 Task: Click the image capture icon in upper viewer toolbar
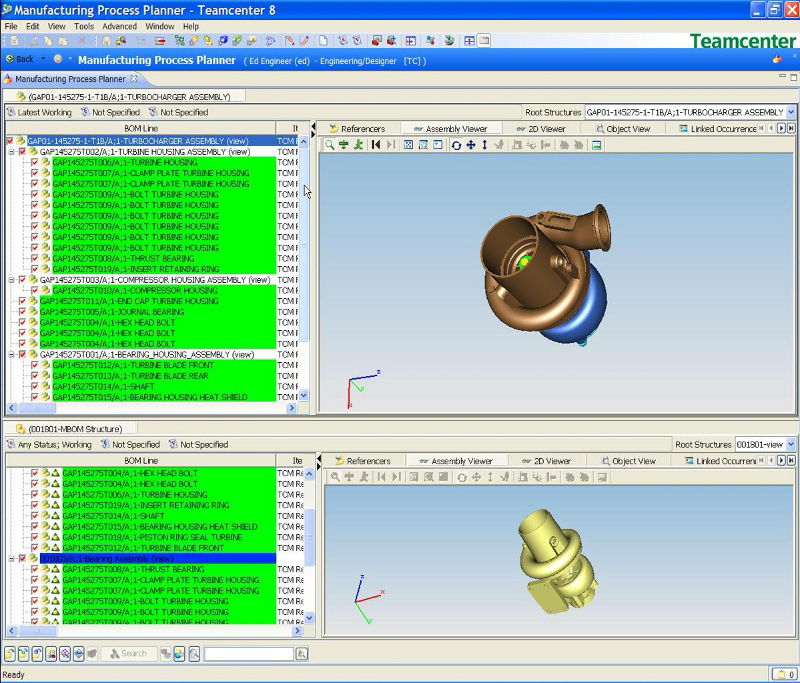(x=596, y=145)
